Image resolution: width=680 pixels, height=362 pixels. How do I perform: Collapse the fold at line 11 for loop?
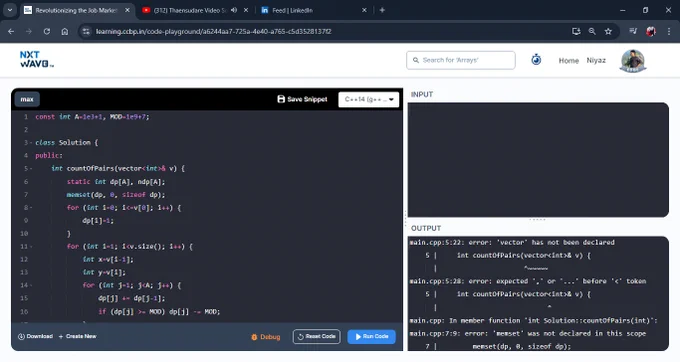click(31, 247)
